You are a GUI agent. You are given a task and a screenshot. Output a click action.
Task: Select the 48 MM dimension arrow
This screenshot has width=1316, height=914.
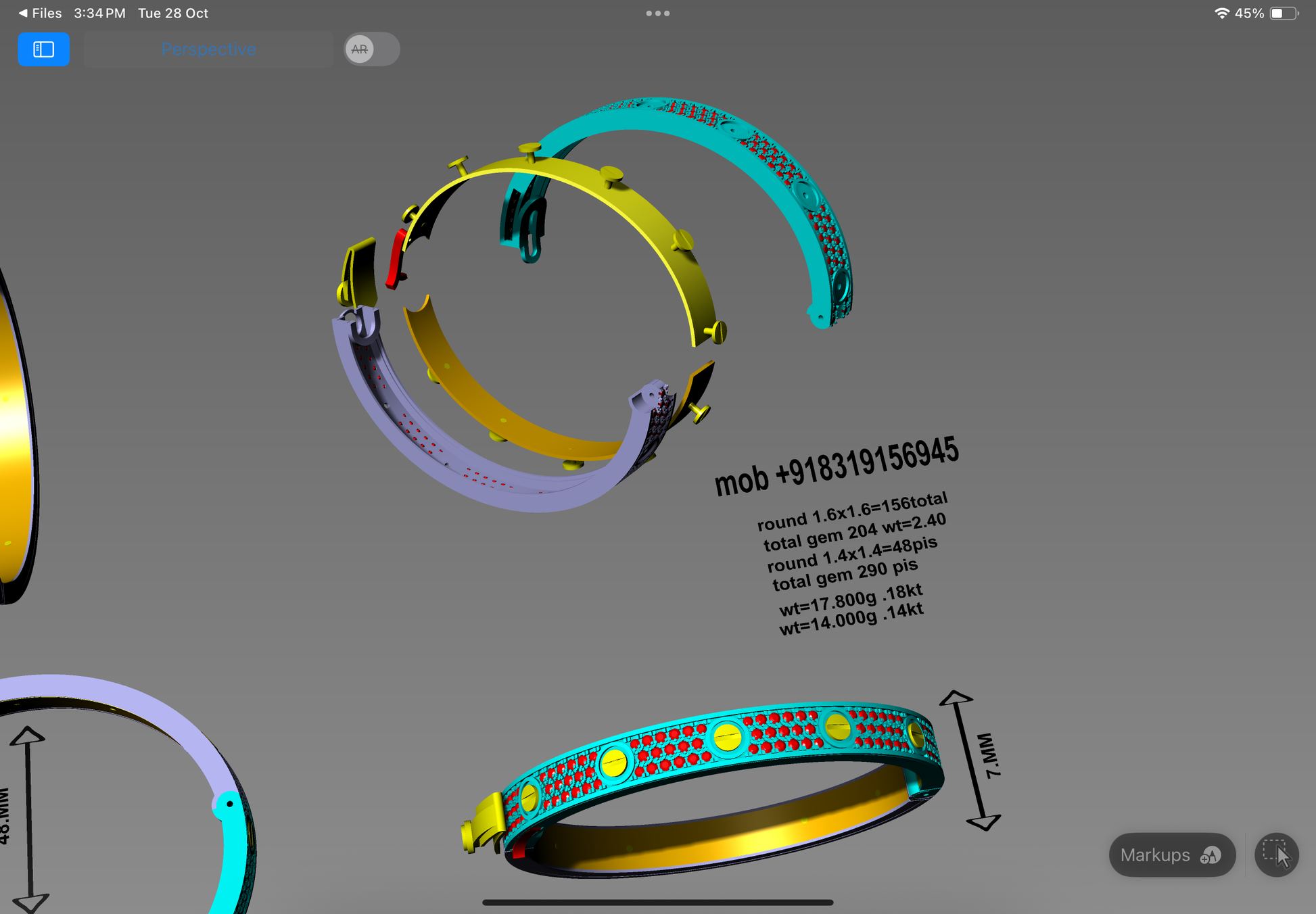[x=28, y=818]
